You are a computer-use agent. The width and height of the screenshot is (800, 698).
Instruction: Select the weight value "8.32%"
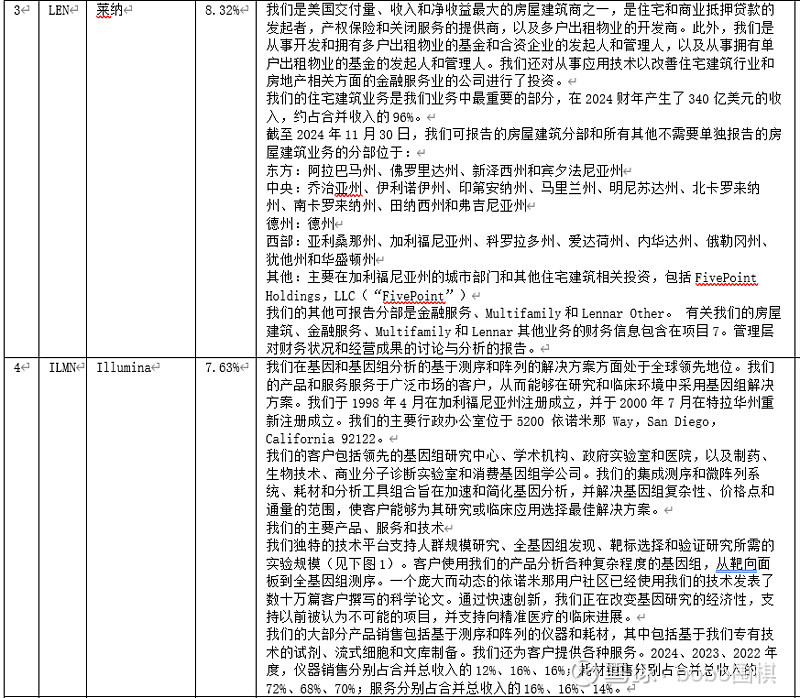point(222,10)
